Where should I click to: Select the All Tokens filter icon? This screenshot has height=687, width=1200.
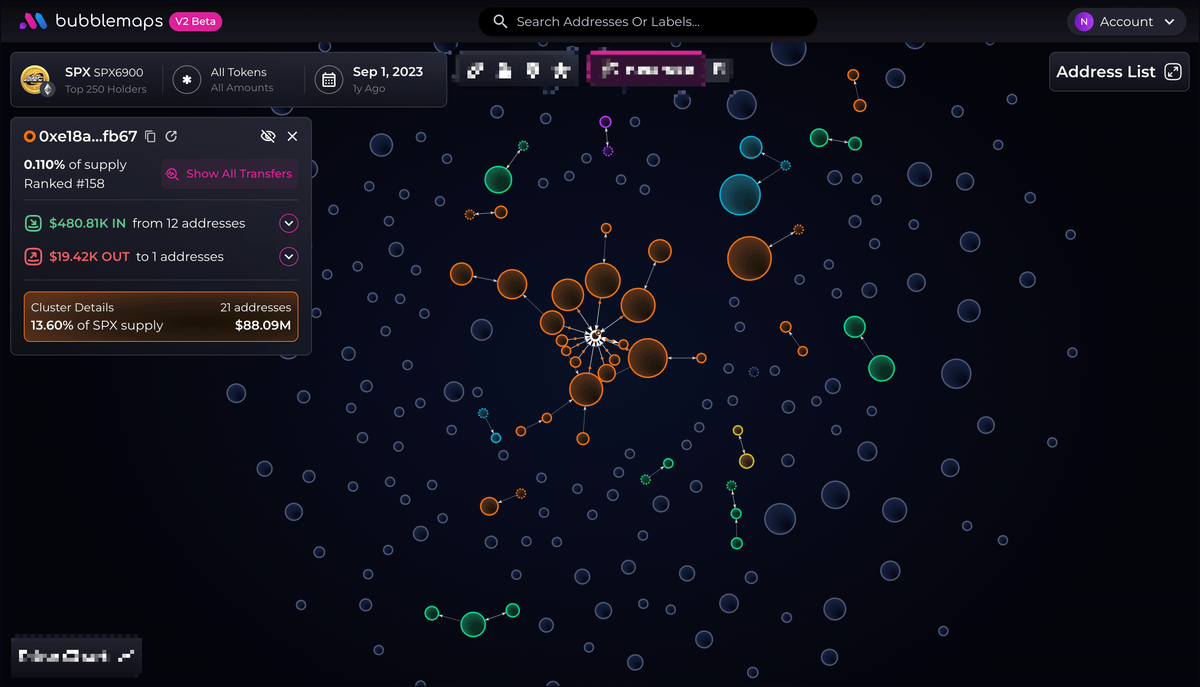click(x=186, y=79)
